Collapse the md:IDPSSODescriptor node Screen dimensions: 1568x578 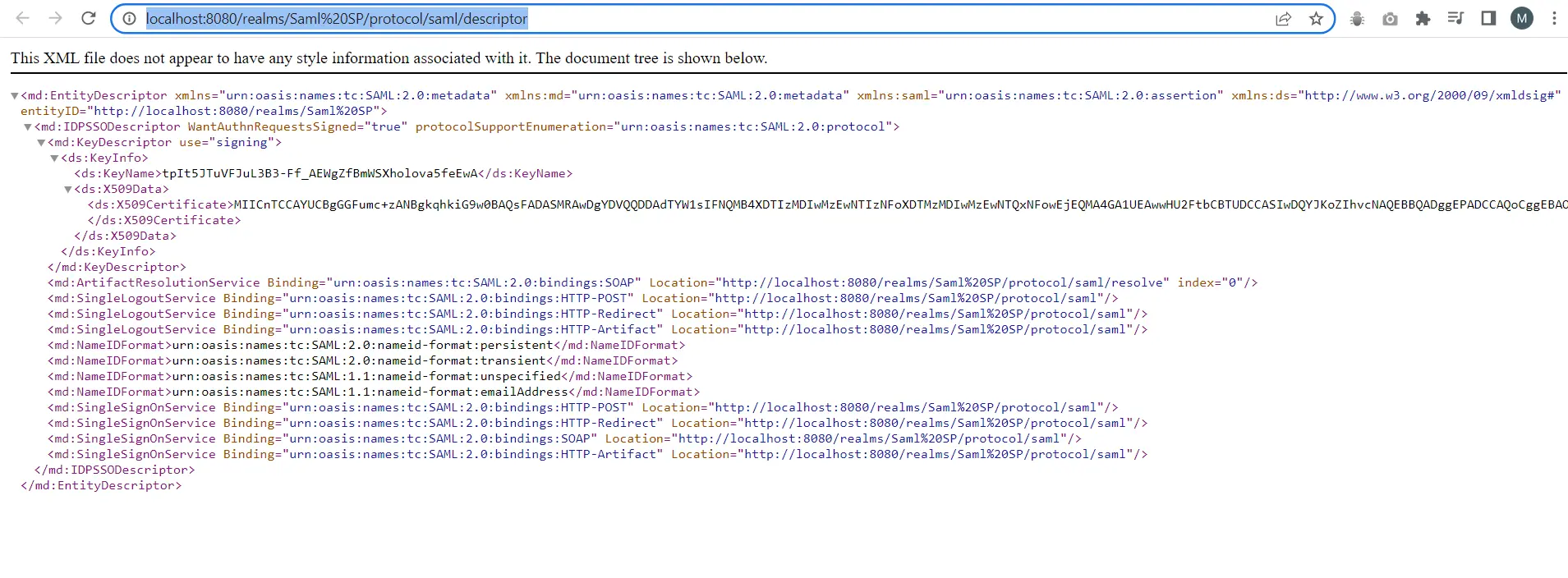(x=28, y=127)
